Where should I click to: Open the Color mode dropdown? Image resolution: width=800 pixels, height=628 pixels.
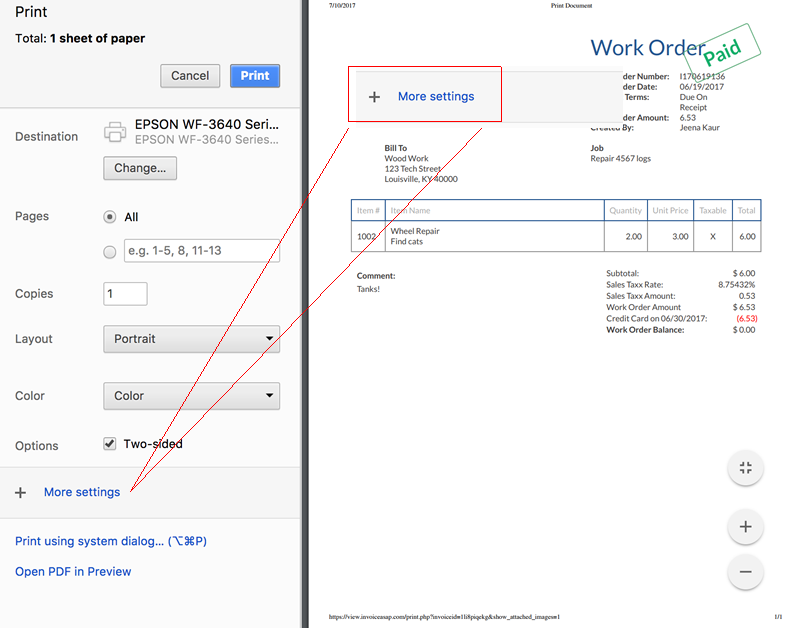[191, 396]
